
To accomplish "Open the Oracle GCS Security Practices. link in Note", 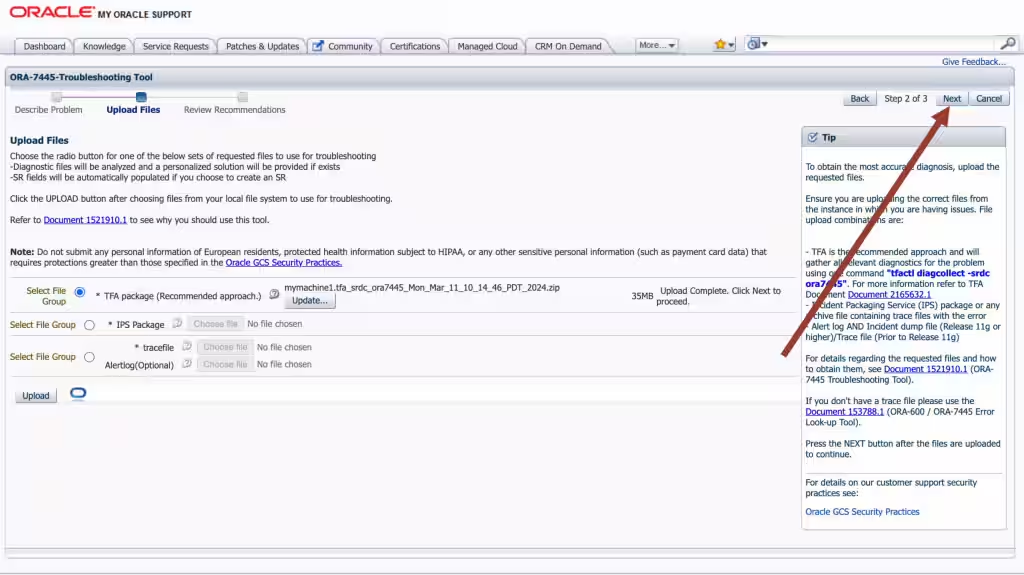I will pyautogui.click(x=283, y=262).
